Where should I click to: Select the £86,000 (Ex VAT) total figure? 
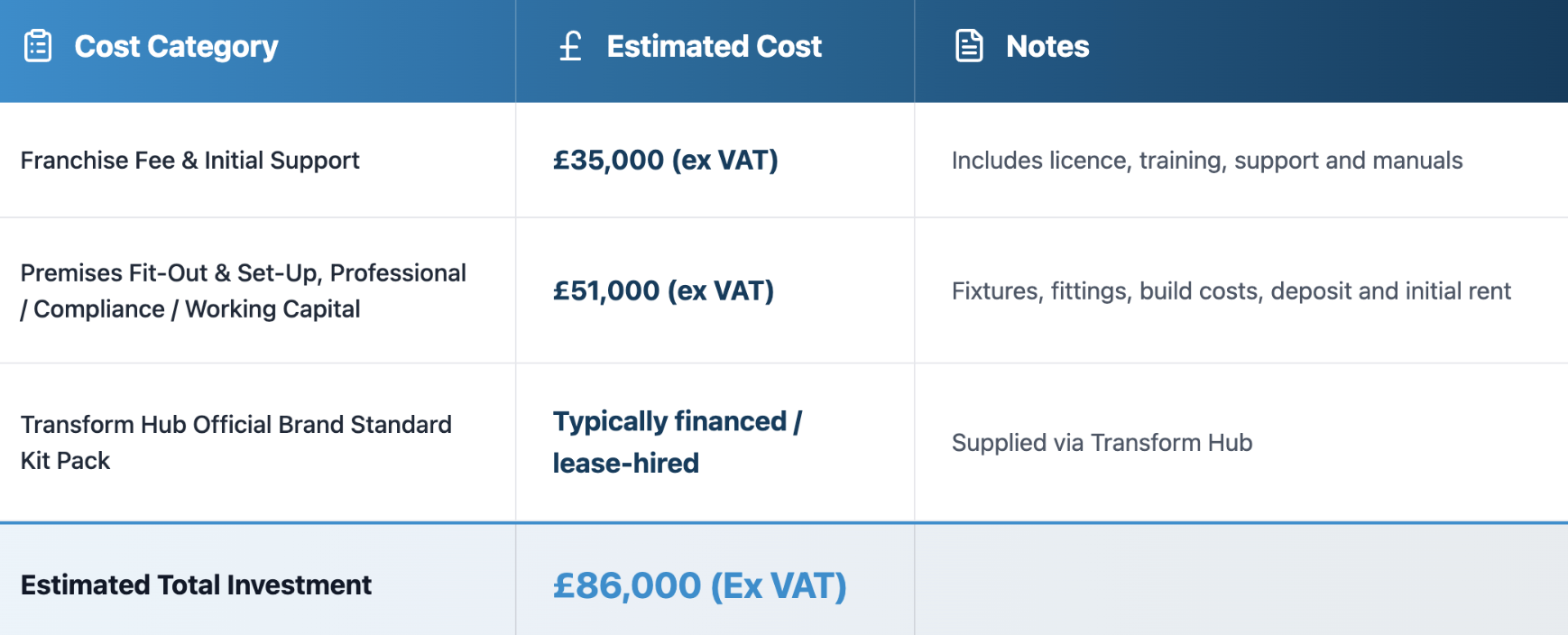700,585
